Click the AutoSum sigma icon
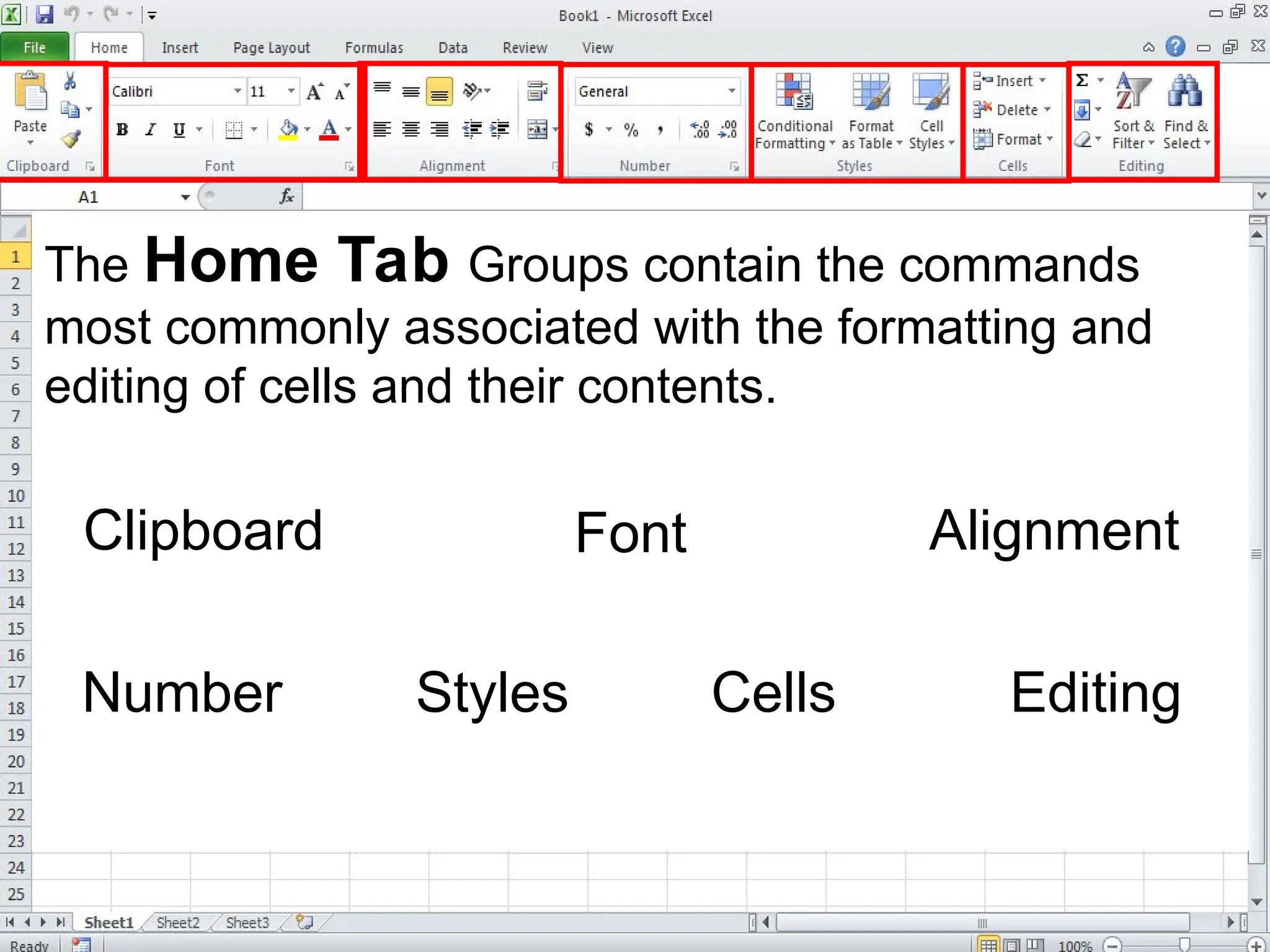The height and width of the screenshot is (952, 1270). (x=1082, y=81)
